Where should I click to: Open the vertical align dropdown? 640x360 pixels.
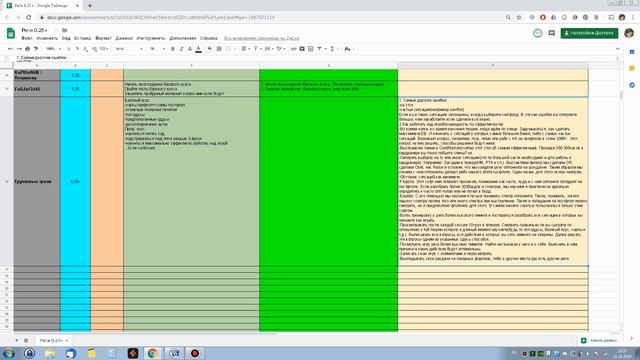tap(257, 49)
